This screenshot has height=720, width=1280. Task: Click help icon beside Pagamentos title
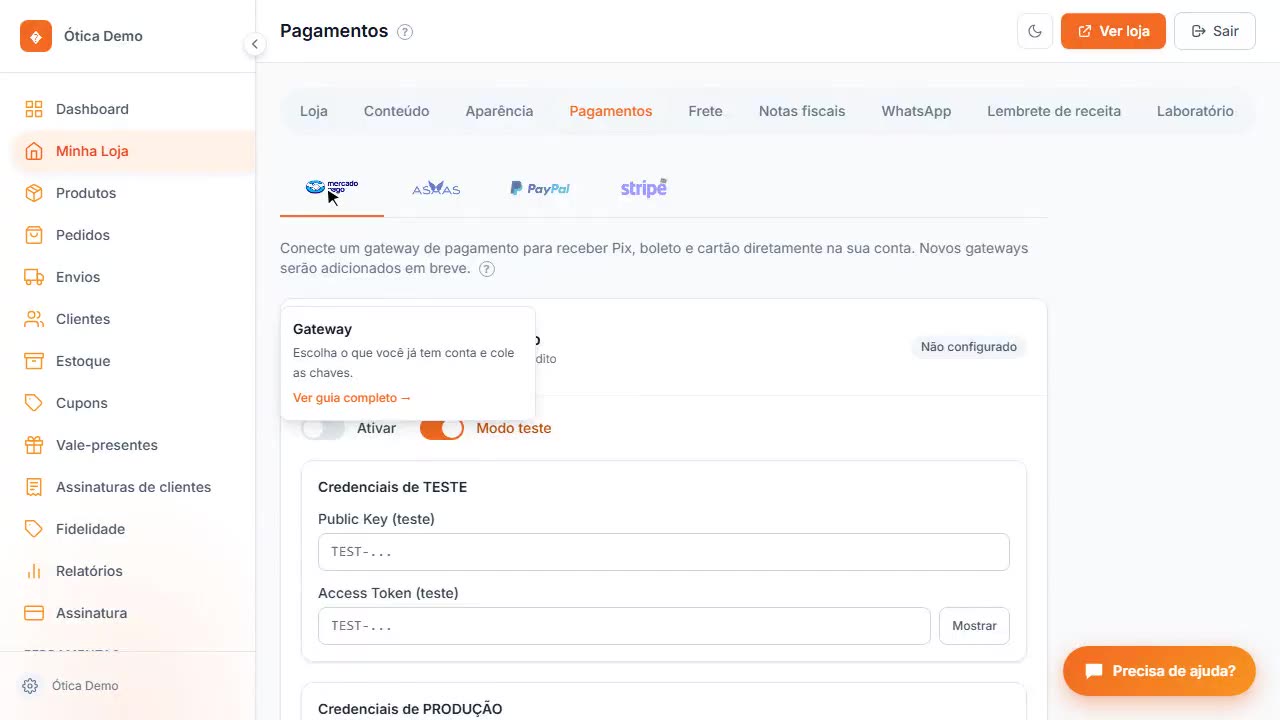[x=405, y=32]
